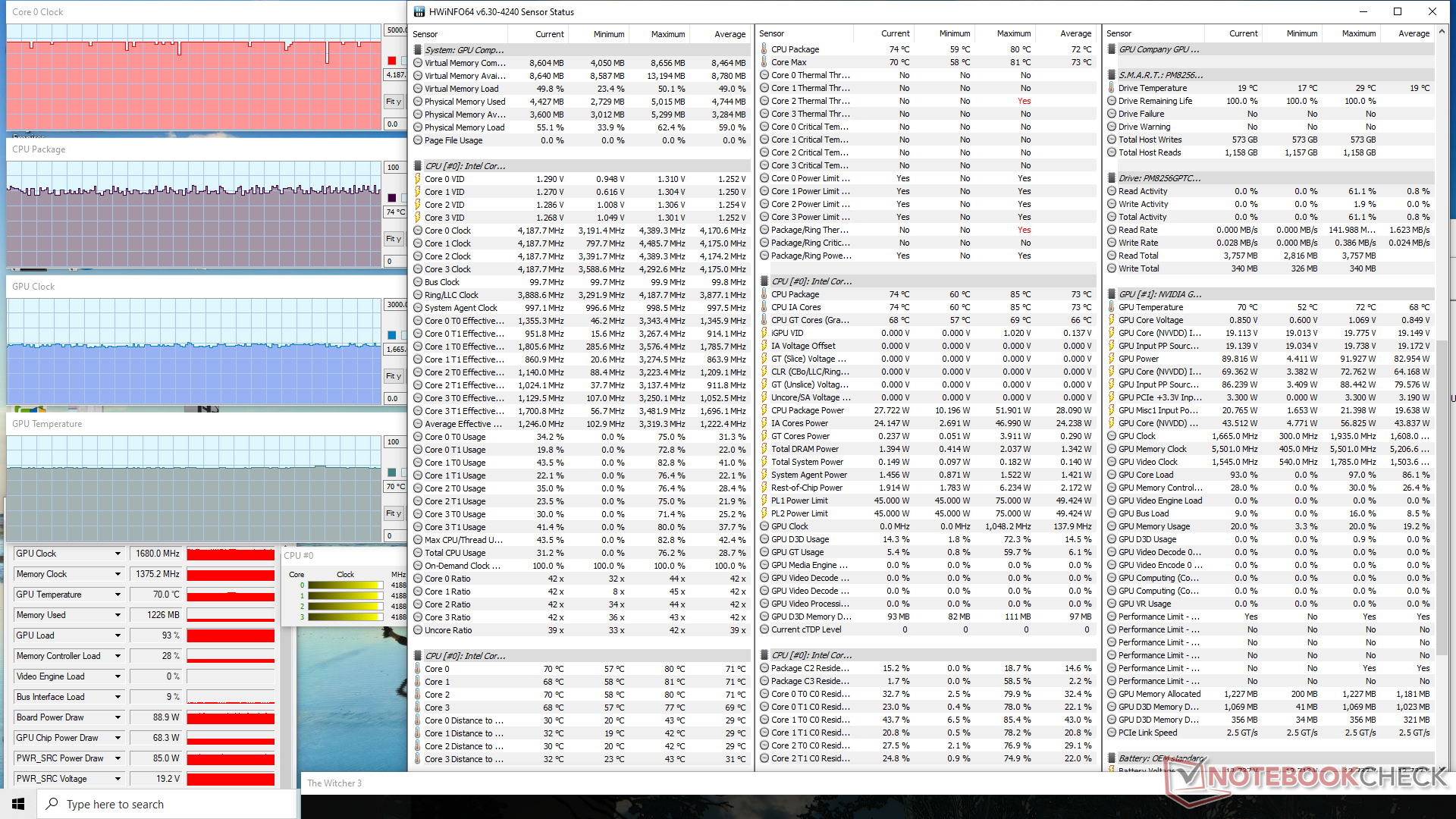This screenshot has height=819, width=1456.
Task: Select the GPU Memory Allocated row
Action: [x=1270, y=694]
